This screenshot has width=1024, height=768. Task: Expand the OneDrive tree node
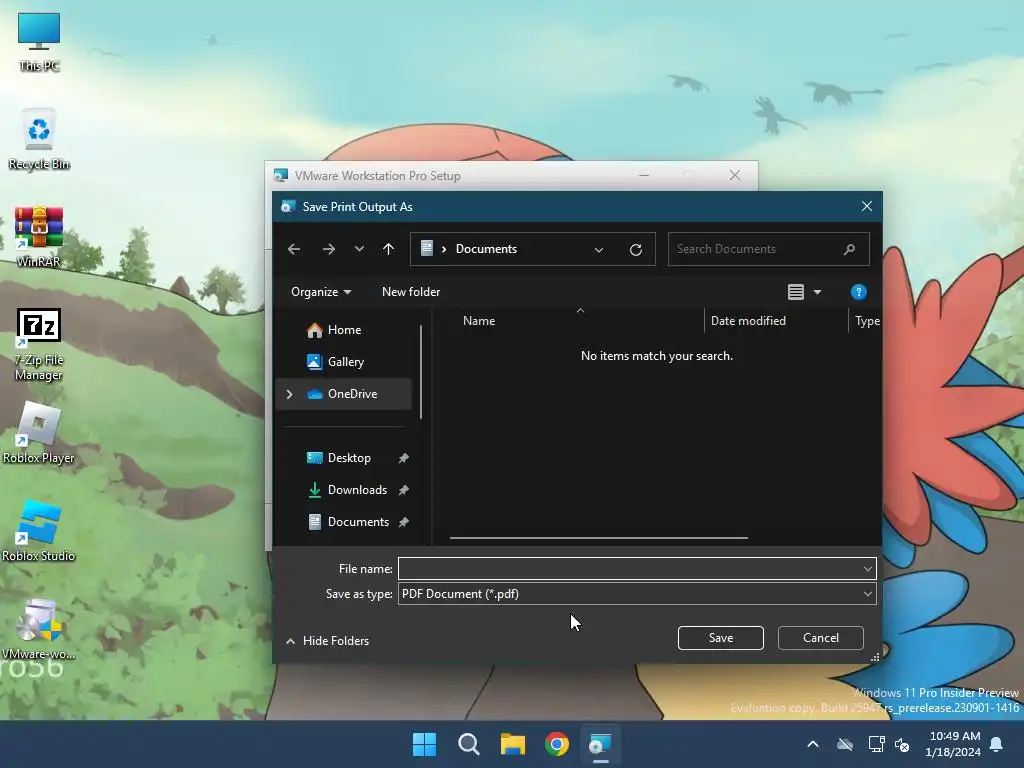[x=289, y=394]
